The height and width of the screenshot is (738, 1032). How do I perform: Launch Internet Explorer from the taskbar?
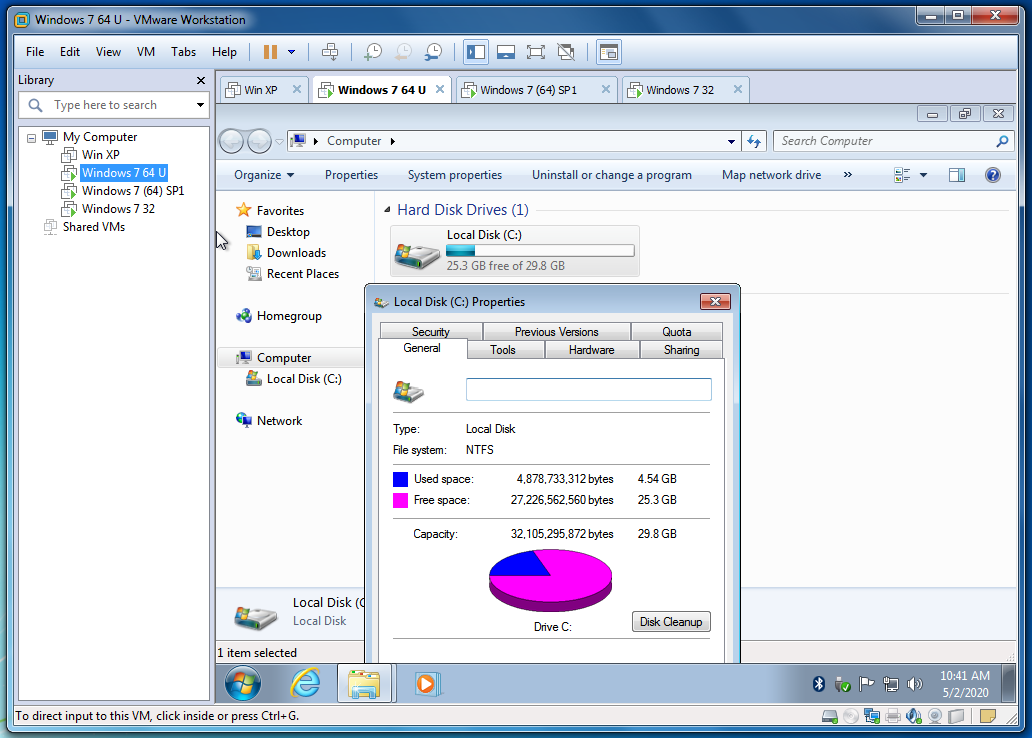pyautogui.click(x=305, y=683)
